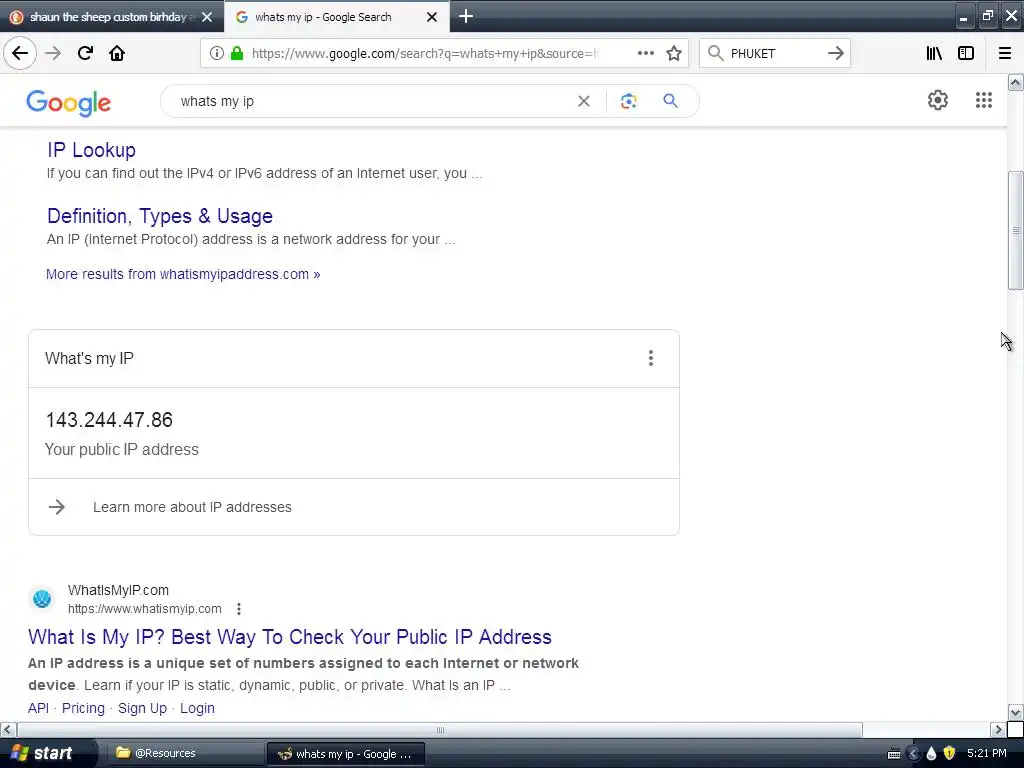The width and height of the screenshot is (1024, 768).
Task: Open the IP Lookup link
Action: pyautogui.click(x=91, y=150)
